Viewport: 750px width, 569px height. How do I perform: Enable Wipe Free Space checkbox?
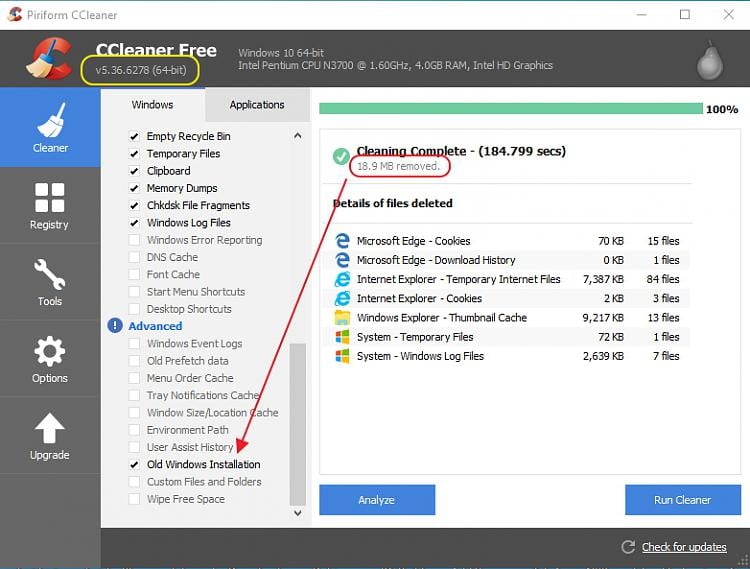(134, 499)
